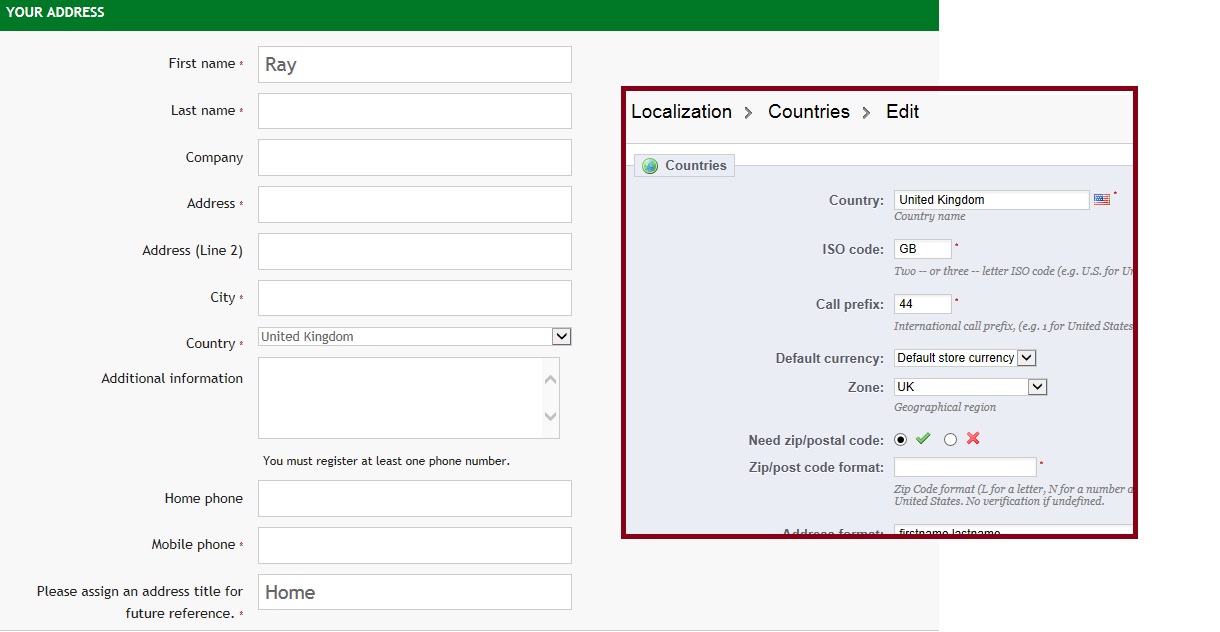Viewport: 1220px width, 632px height.
Task: Click the Address (Line 2) field
Action: pos(414,251)
